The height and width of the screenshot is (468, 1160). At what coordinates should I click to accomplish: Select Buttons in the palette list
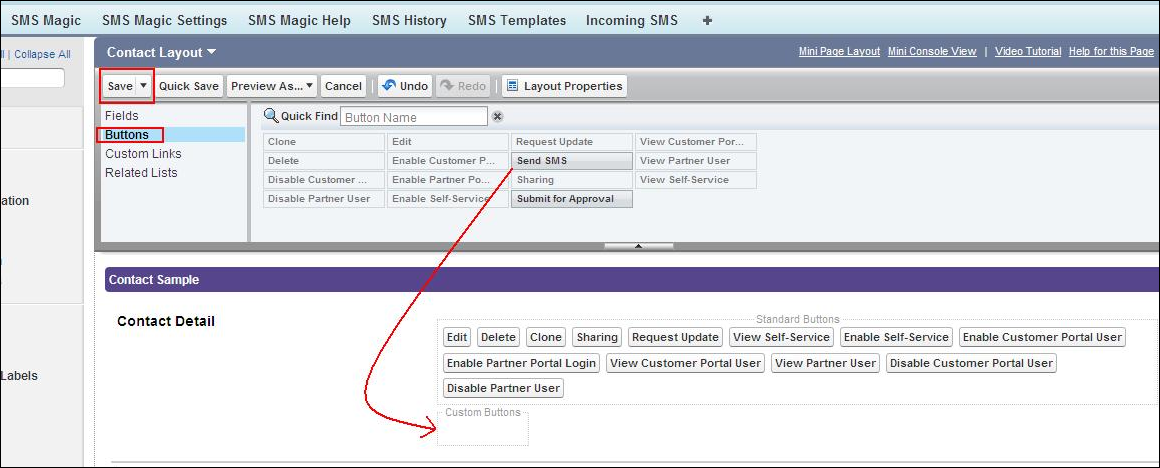click(127, 135)
